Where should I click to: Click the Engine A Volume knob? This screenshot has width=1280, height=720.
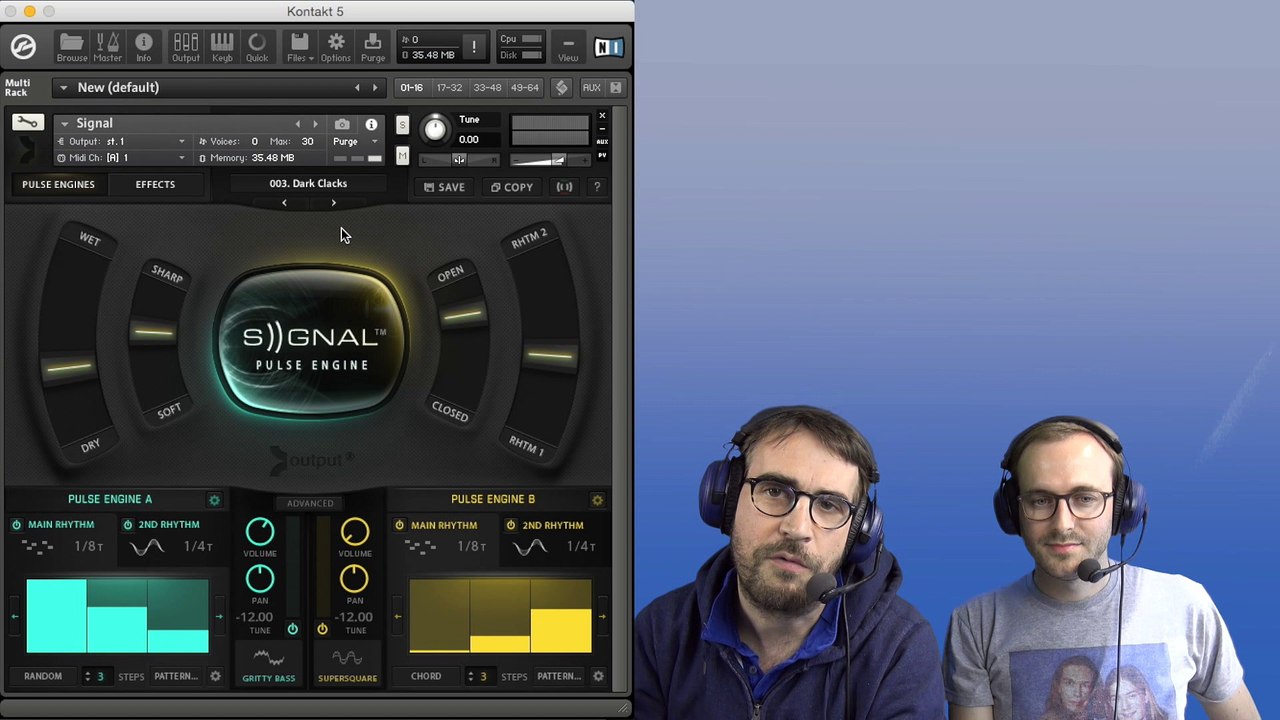tap(260, 533)
